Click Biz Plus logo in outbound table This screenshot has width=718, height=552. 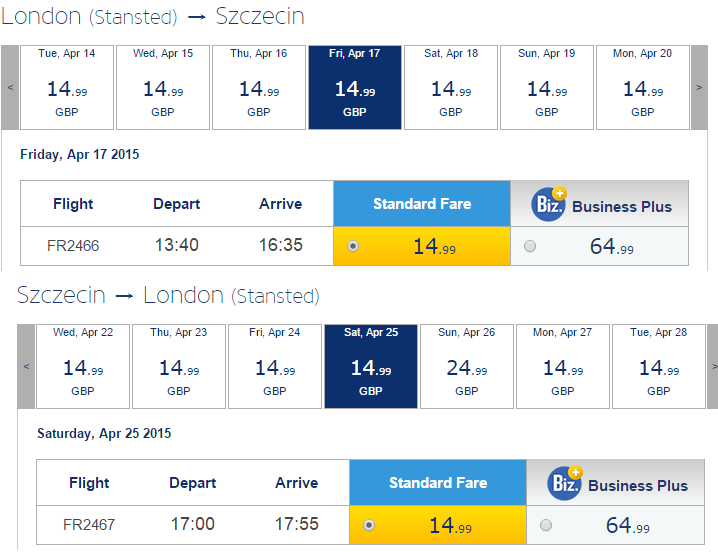(549, 204)
